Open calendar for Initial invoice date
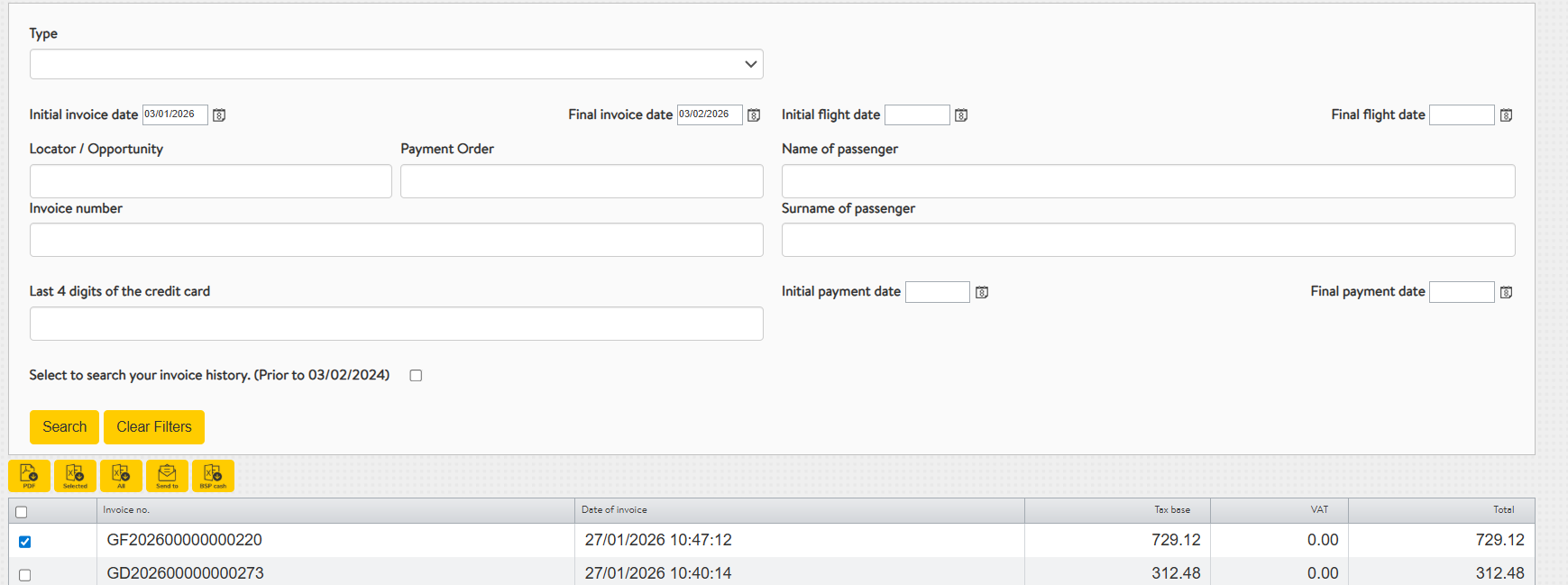The width and height of the screenshot is (1568, 585). pos(219,115)
